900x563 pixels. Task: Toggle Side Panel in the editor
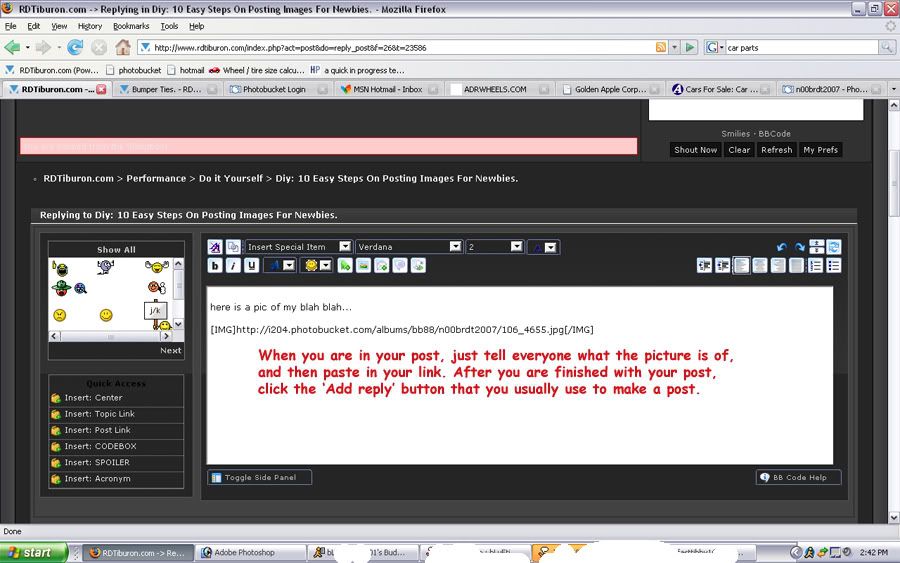click(x=259, y=477)
